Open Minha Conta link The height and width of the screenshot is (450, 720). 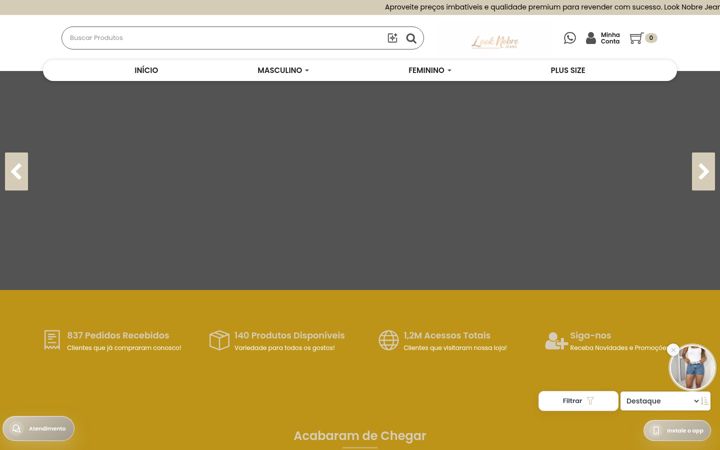610,38
